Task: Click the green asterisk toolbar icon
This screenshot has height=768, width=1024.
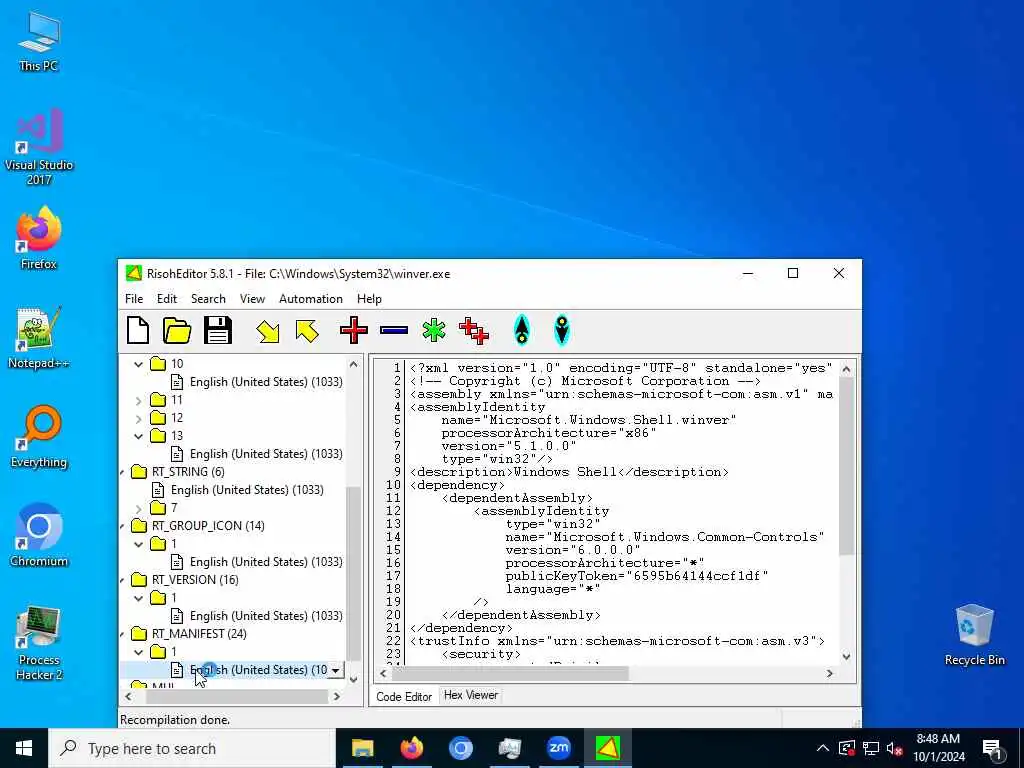Action: (434, 330)
